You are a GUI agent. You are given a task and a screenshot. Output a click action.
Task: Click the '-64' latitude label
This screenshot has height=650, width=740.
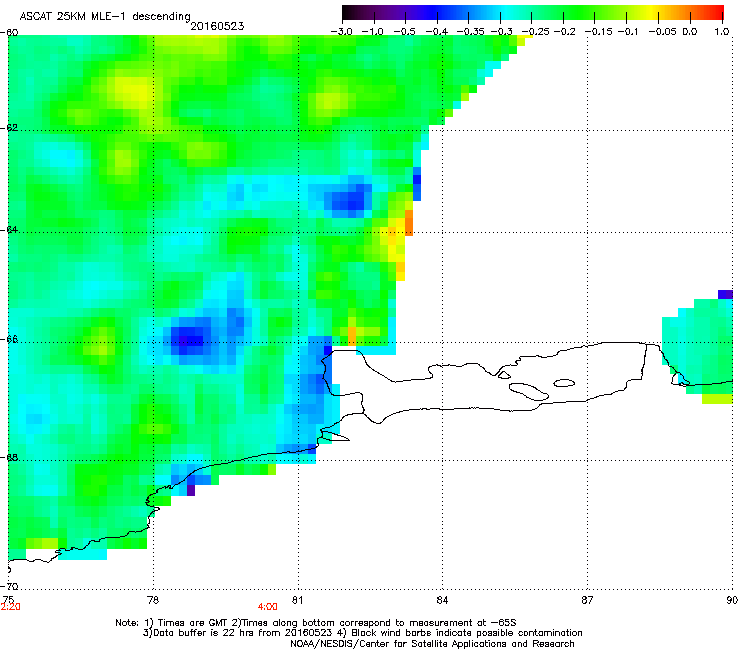9,229
